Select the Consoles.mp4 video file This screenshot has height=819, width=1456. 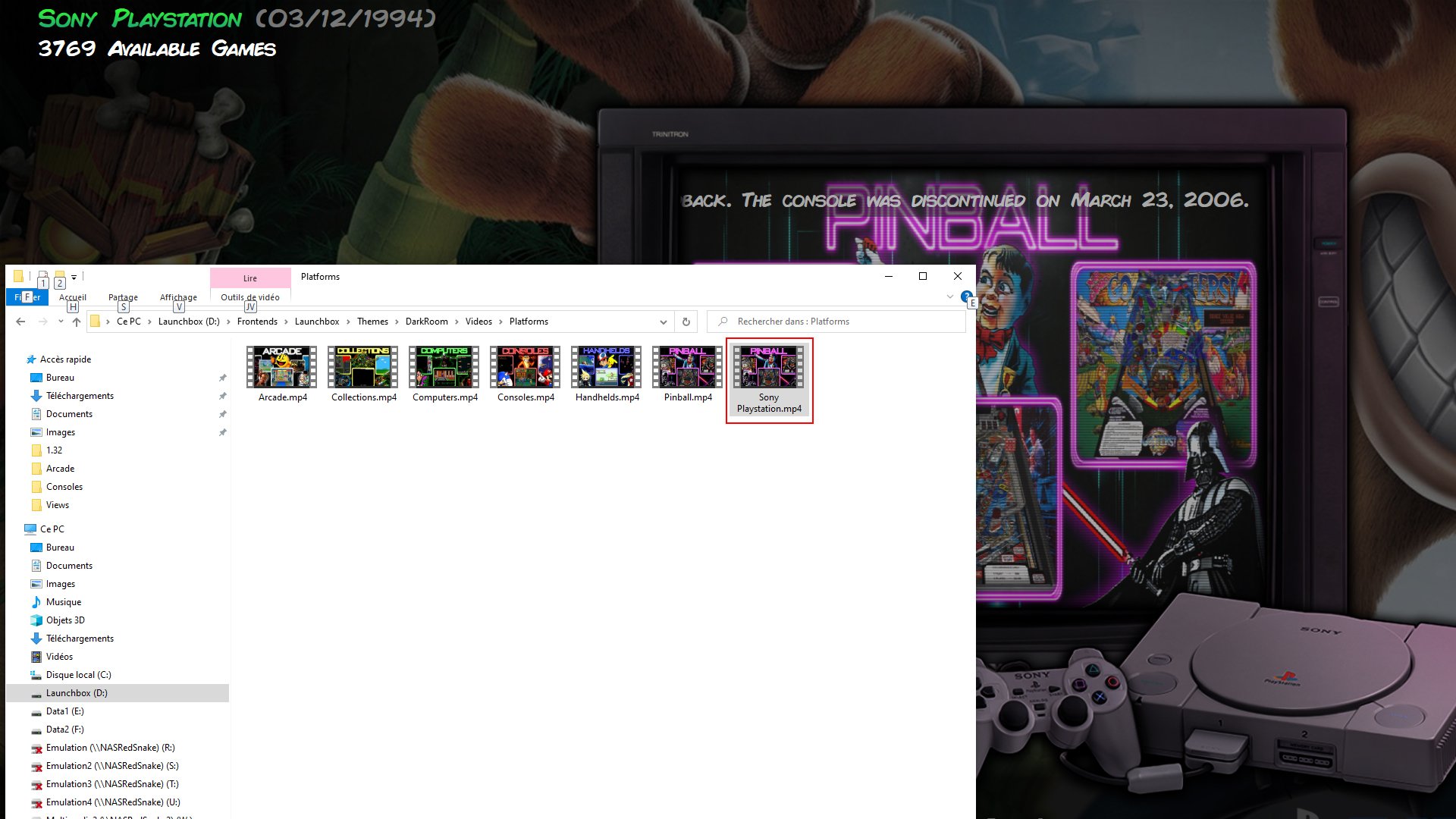(526, 375)
